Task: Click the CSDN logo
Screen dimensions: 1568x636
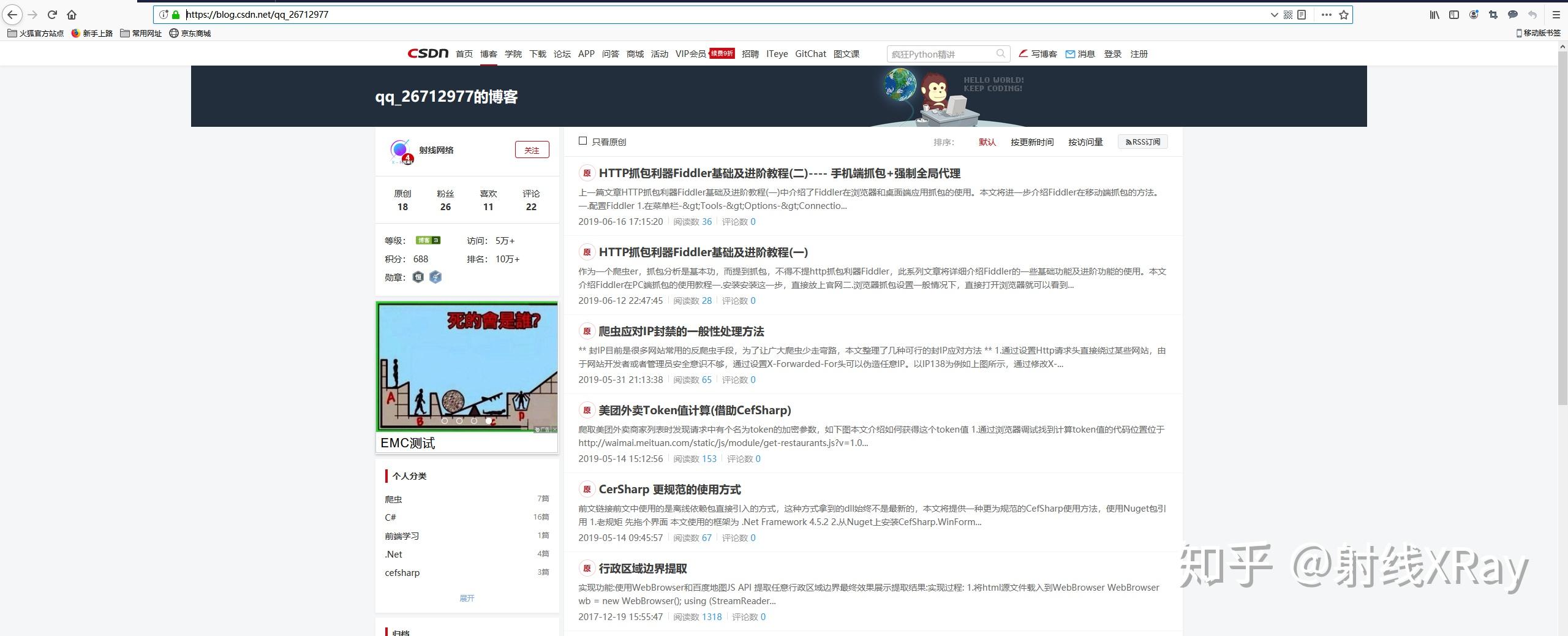Action: (x=428, y=53)
